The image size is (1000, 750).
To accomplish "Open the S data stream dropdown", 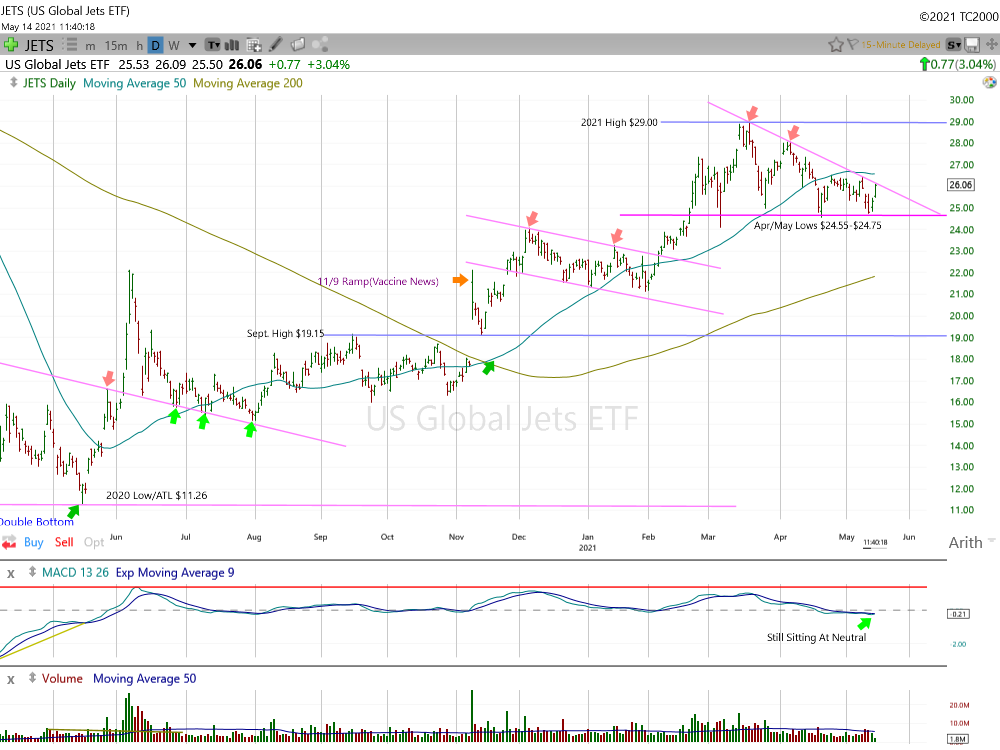I will [x=953, y=45].
